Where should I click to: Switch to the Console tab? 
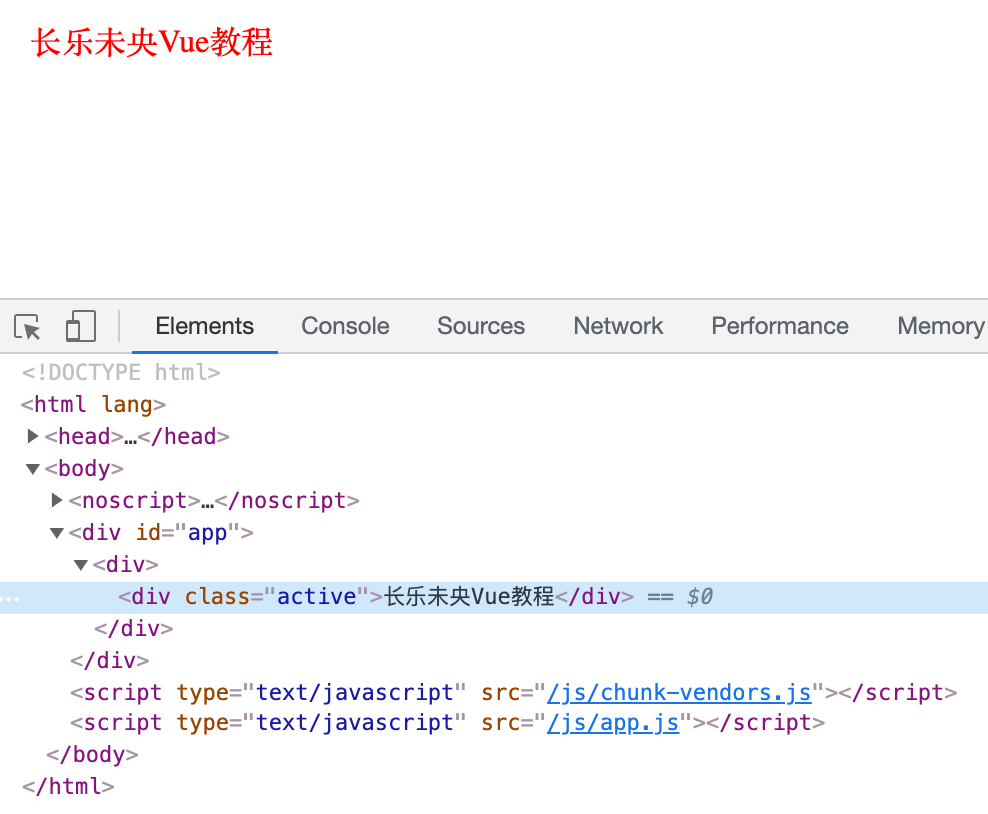click(x=345, y=326)
